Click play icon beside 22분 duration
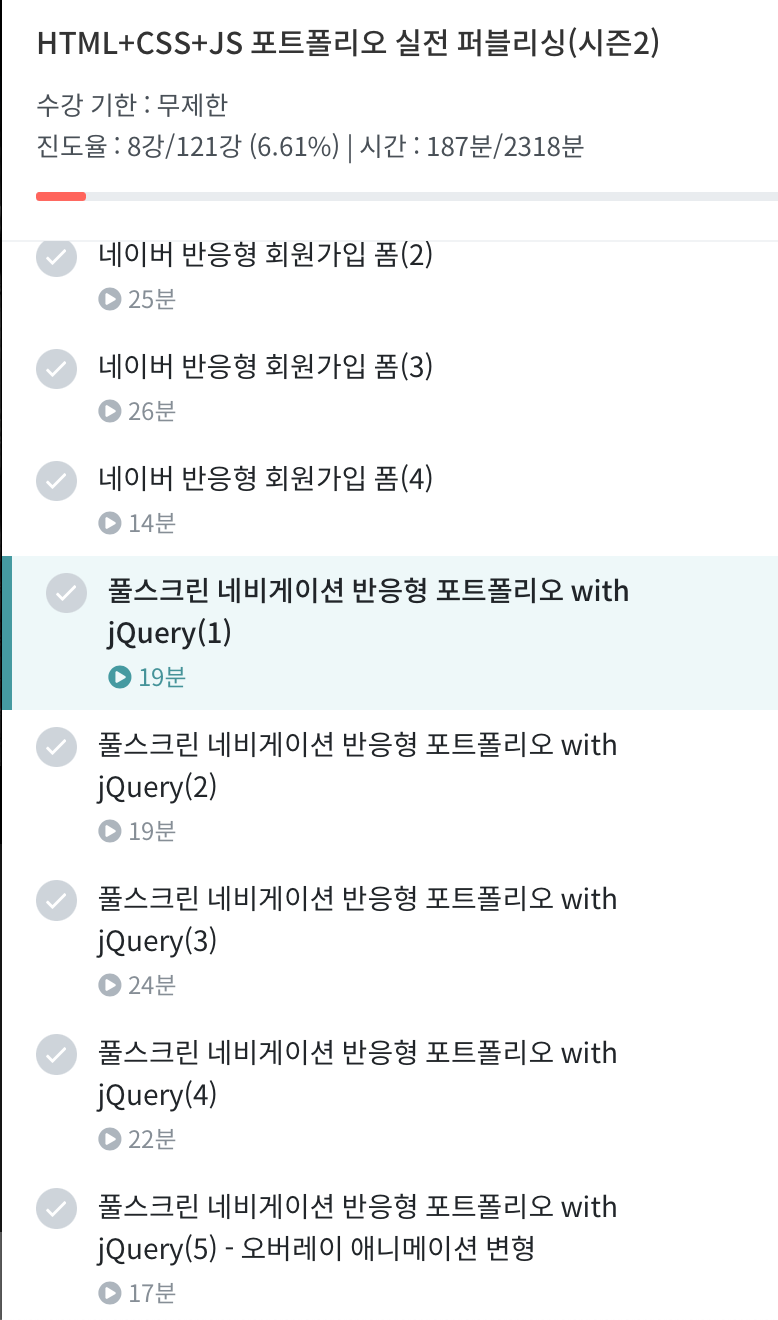 [x=109, y=1139]
